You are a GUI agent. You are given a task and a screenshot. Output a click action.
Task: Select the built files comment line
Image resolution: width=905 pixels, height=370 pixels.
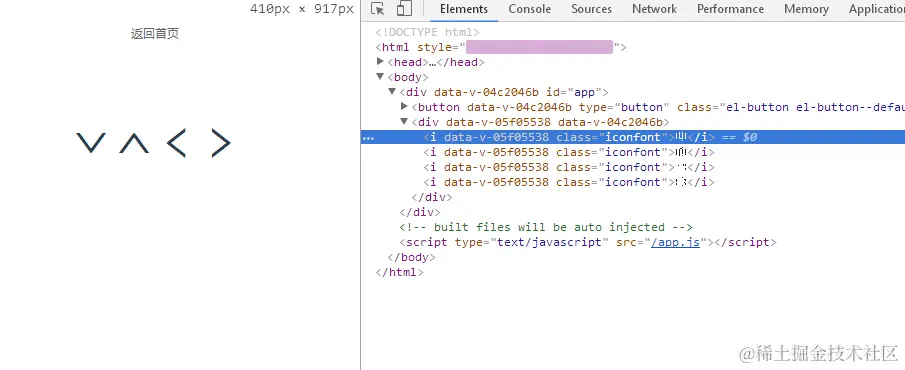click(x=546, y=227)
